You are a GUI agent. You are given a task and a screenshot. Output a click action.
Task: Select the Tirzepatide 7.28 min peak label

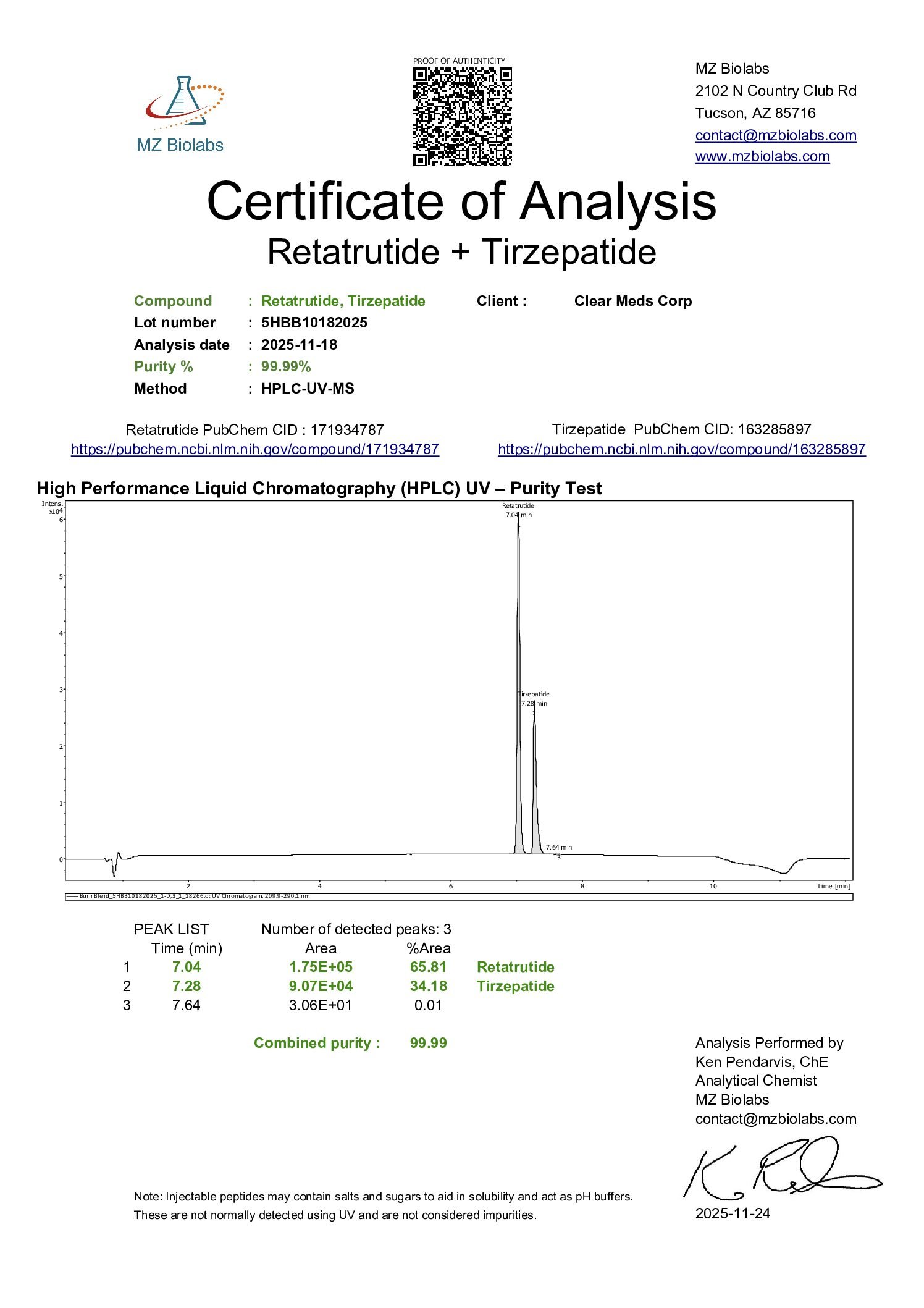(x=534, y=699)
